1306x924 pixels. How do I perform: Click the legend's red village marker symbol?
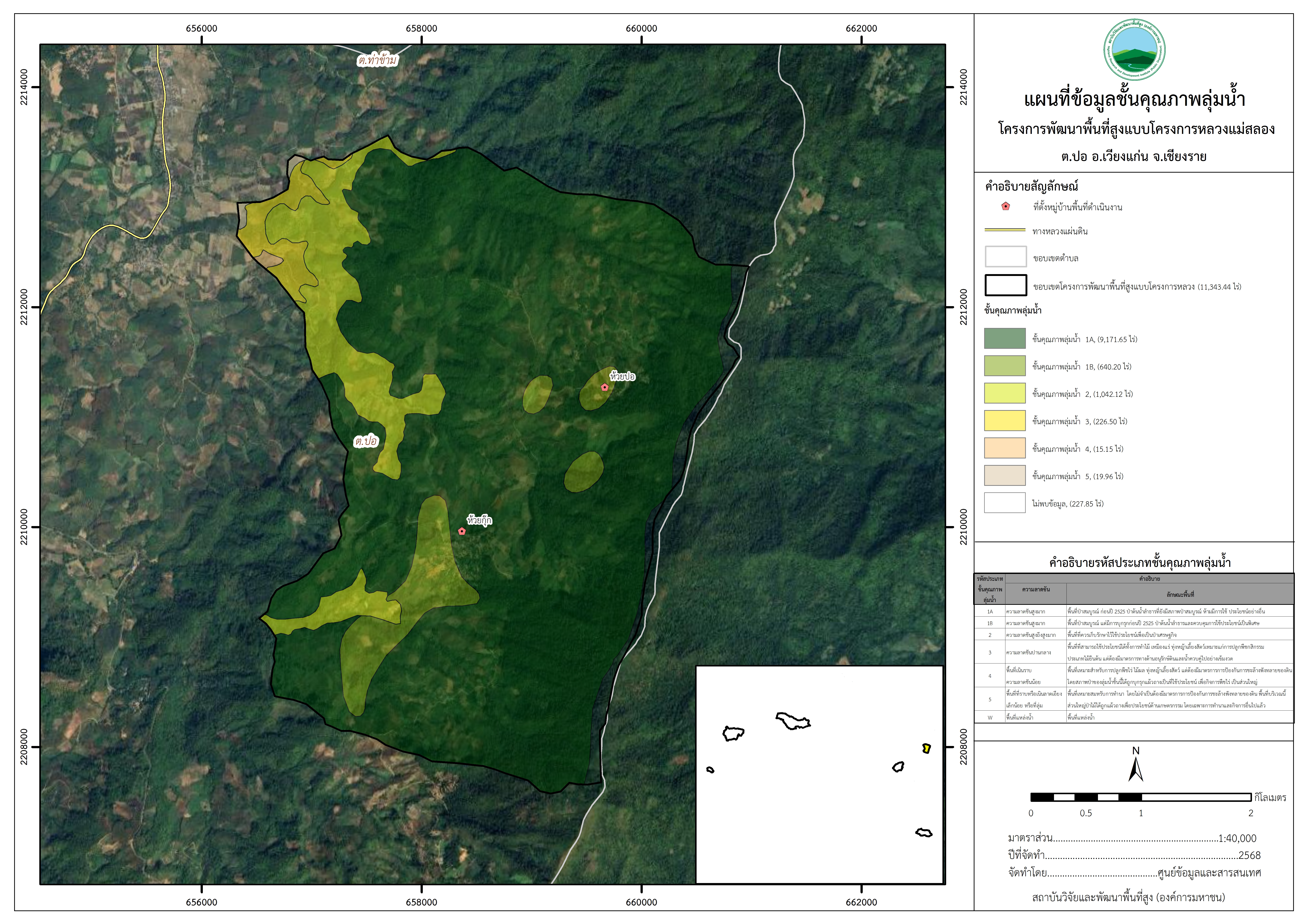[x=1006, y=207]
